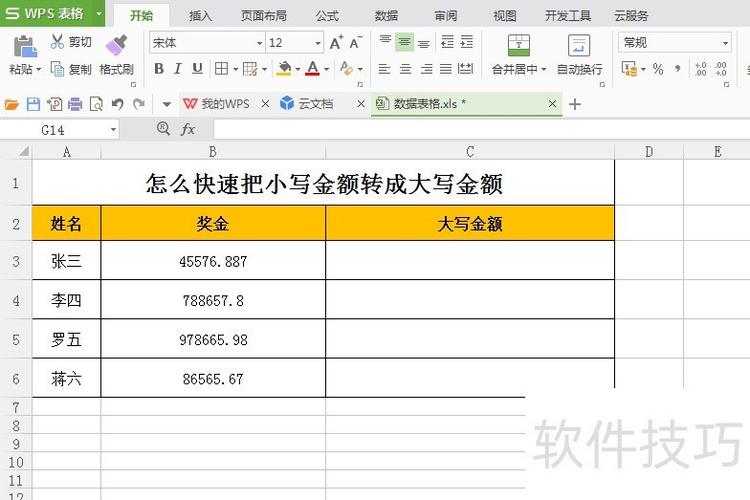This screenshot has height=500, width=750.
Task: Align cell content to top
Action: [385, 42]
